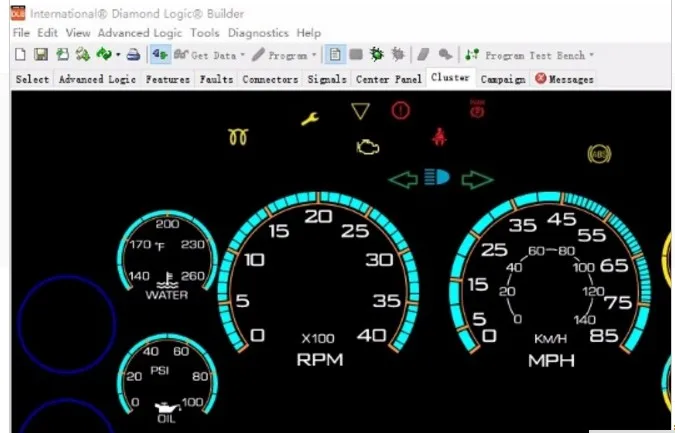Open the Tools menu

205,33
